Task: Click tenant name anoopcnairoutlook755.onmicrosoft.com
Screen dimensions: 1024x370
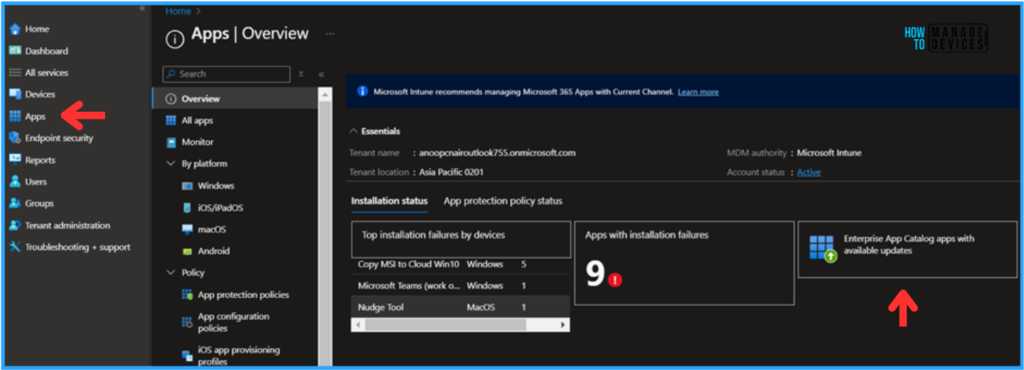Action: [497, 153]
